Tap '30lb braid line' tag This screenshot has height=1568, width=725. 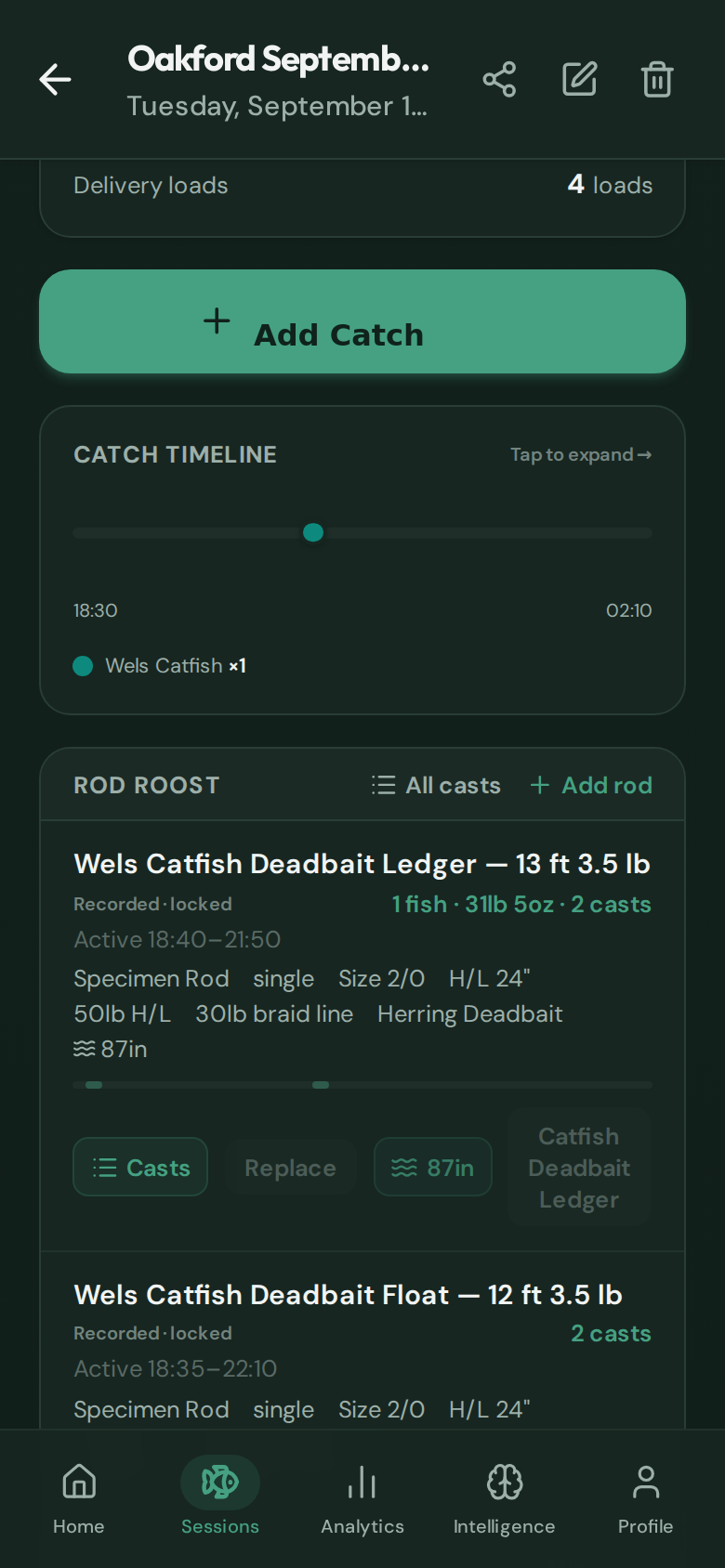(x=274, y=1013)
